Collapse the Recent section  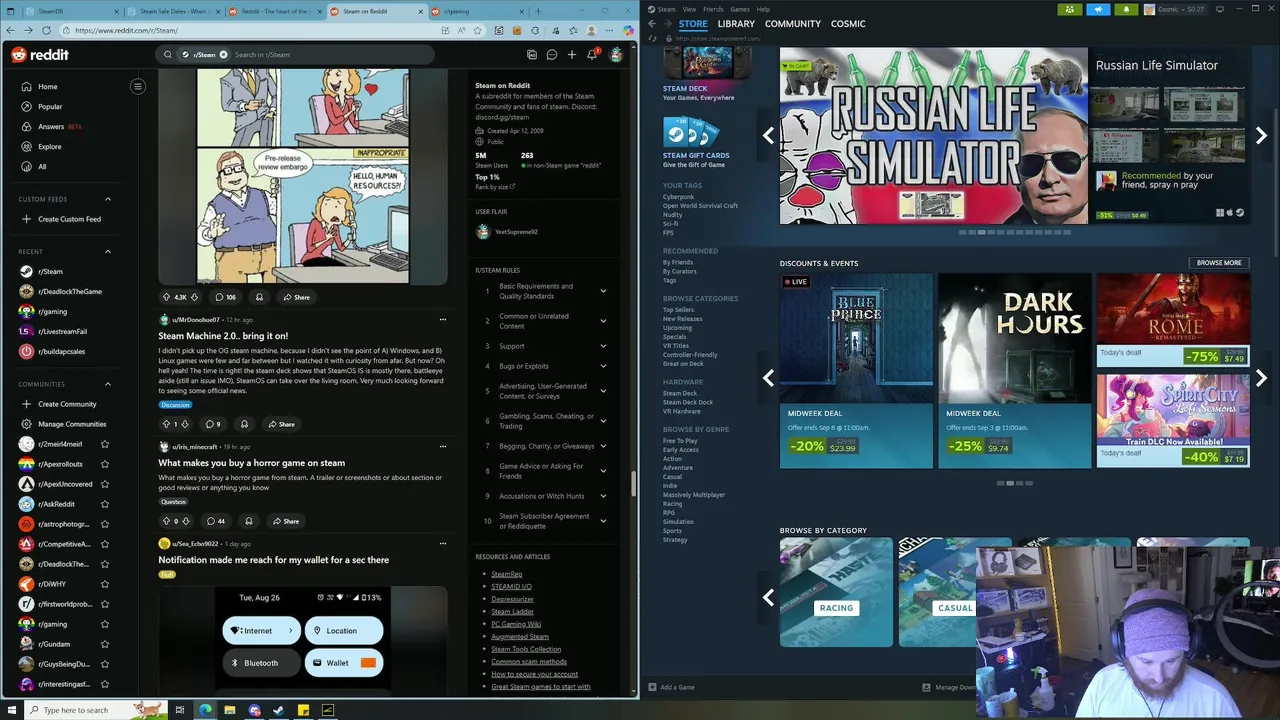pos(108,252)
